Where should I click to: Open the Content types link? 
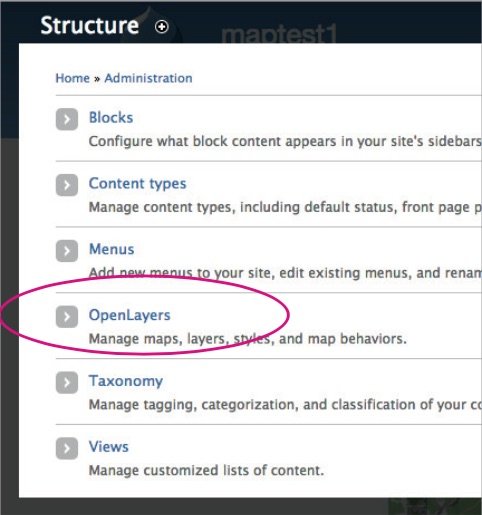coord(137,184)
